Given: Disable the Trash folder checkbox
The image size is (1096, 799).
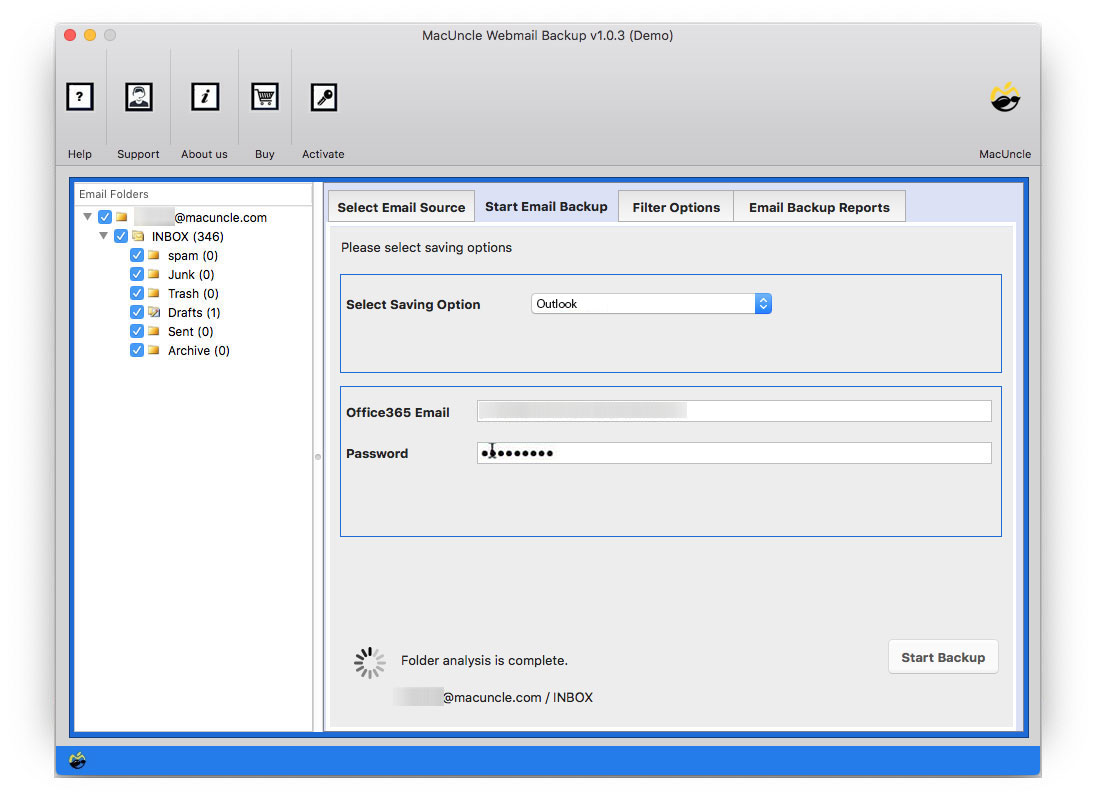Looking at the screenshot, I should [x=137, y=293].
